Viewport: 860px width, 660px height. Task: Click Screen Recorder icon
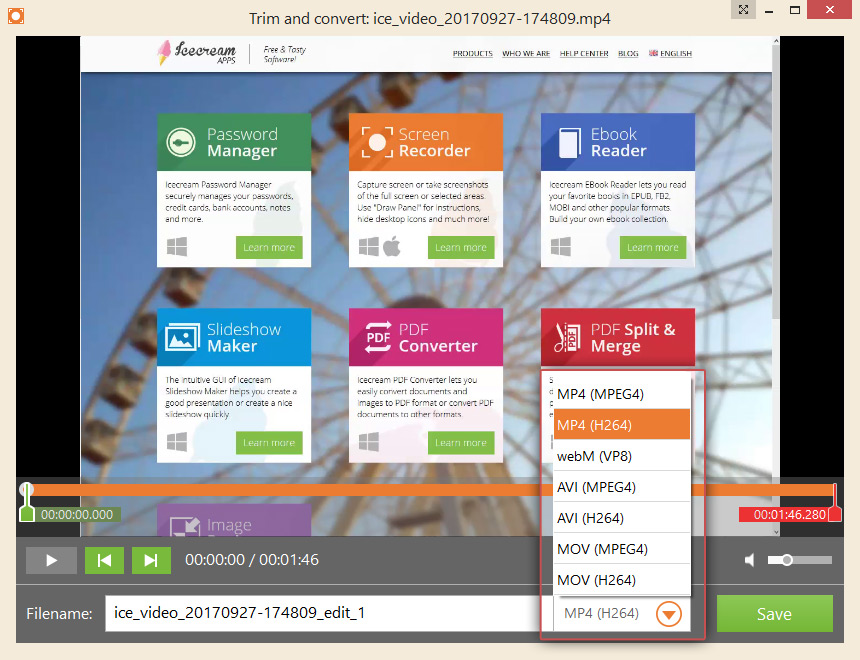pyautogui.click(x=377, y=142)
